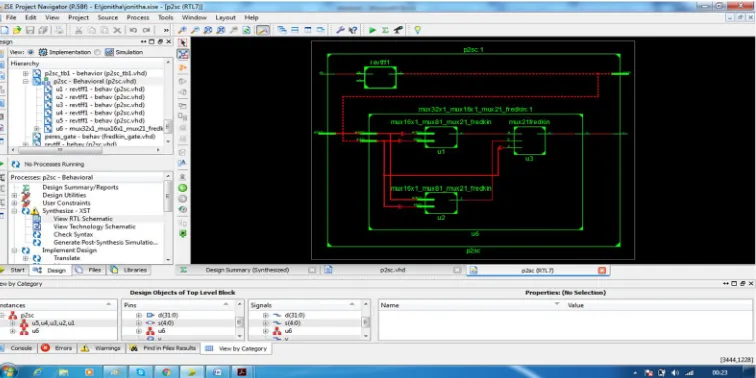Select Check Syntax process item
The image size is (756, 378).
pyautogui.click(x=73, y=234)
